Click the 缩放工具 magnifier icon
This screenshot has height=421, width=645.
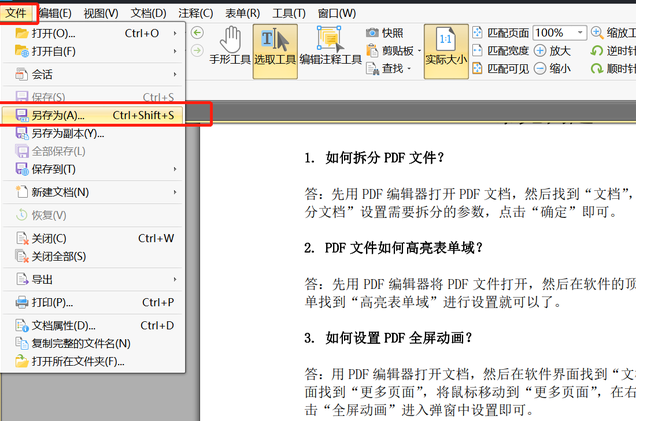(596, 33)
